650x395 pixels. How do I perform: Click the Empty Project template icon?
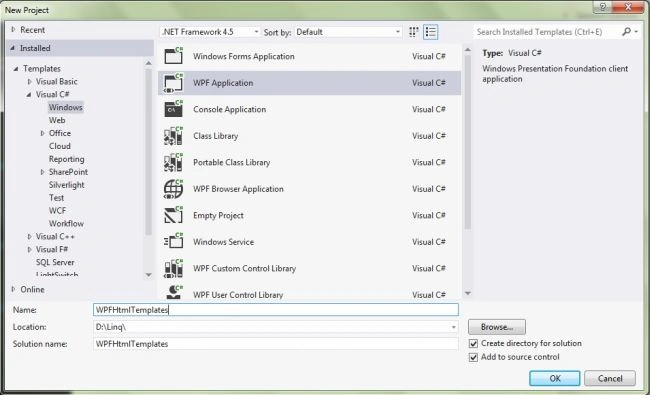click(x=173, y=215)
